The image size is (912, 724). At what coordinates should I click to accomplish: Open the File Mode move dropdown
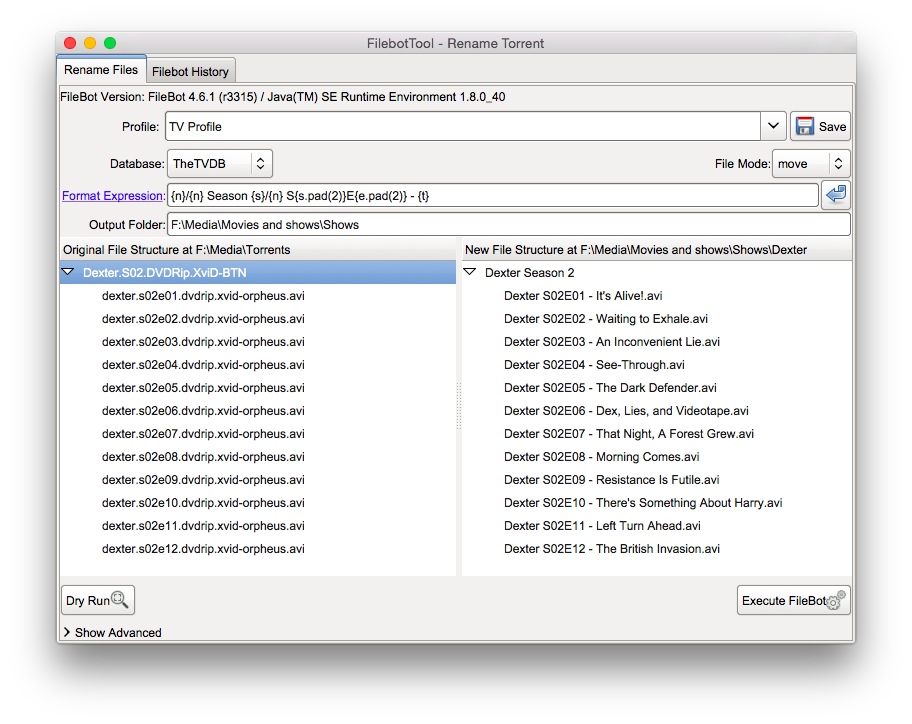811,164
